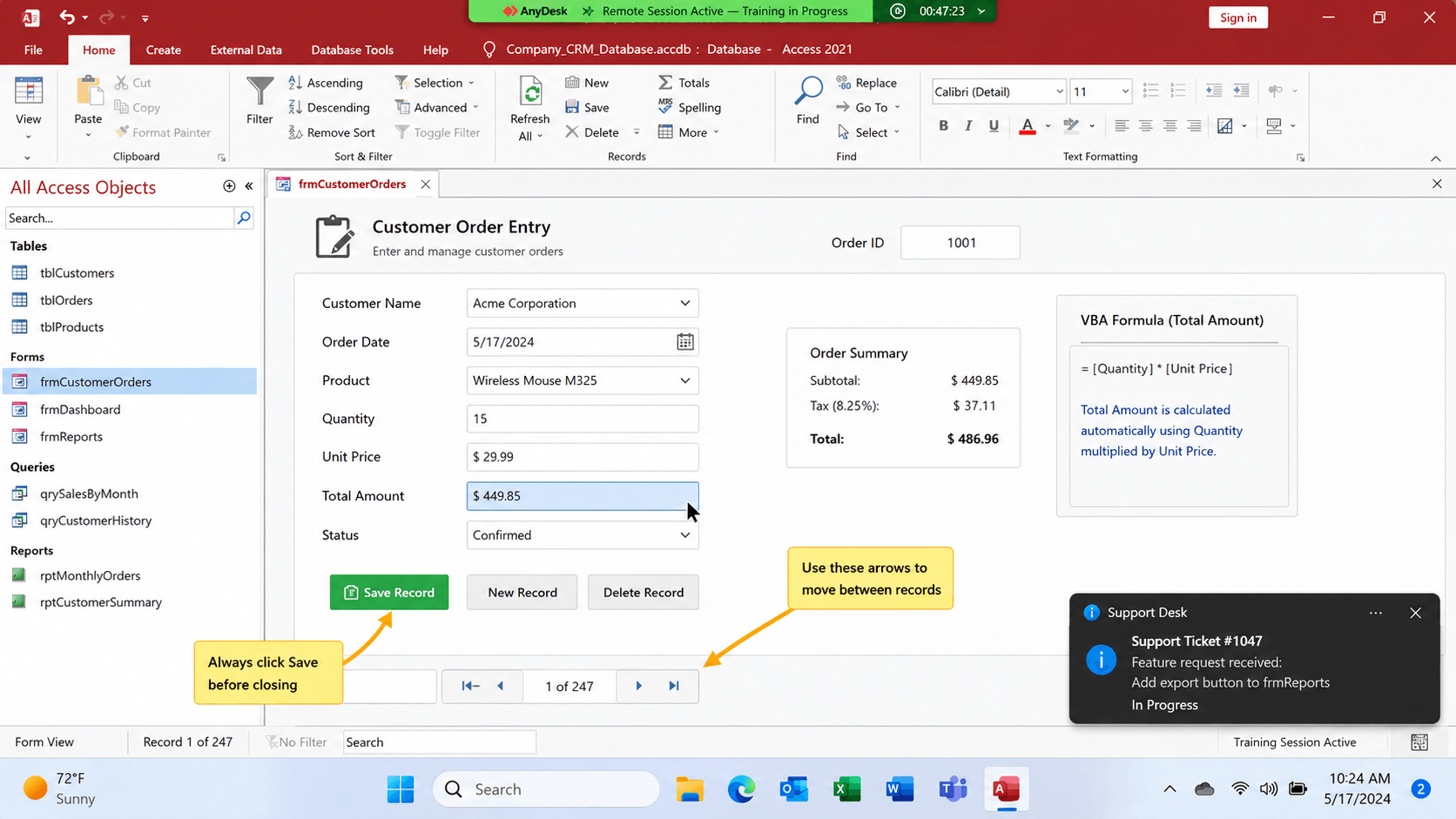Click the Filter funnel icon
1456x819 pixels.
click(260, 91)
